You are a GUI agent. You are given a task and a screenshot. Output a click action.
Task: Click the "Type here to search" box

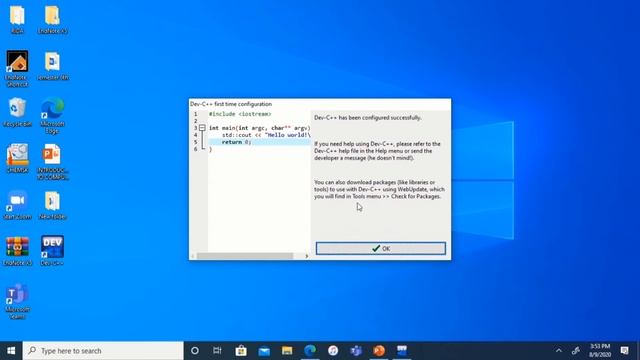[103, 351]
